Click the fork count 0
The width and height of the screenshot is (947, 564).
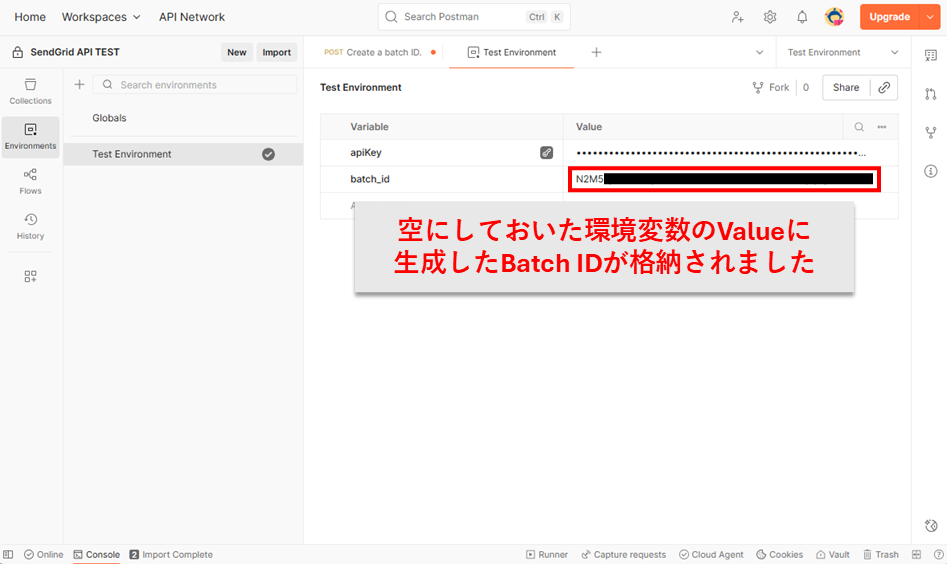806,88
